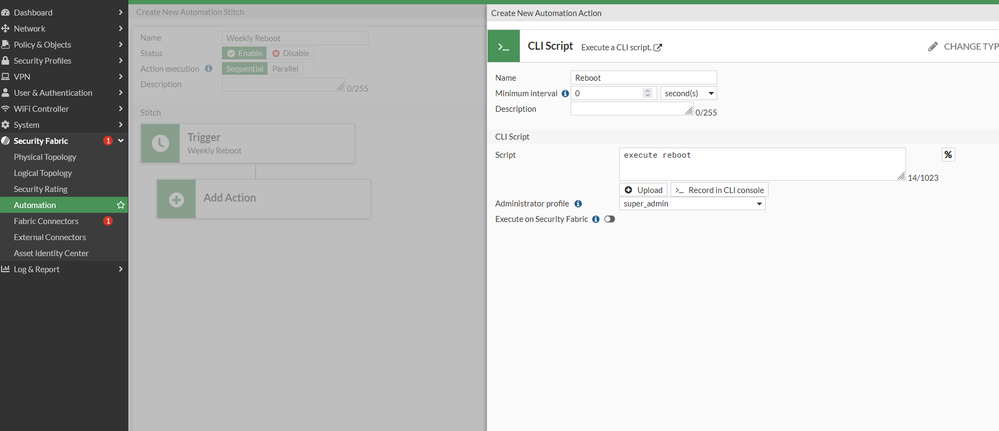Click the stitch Description field
999x431 pixels.
[284, 85]
